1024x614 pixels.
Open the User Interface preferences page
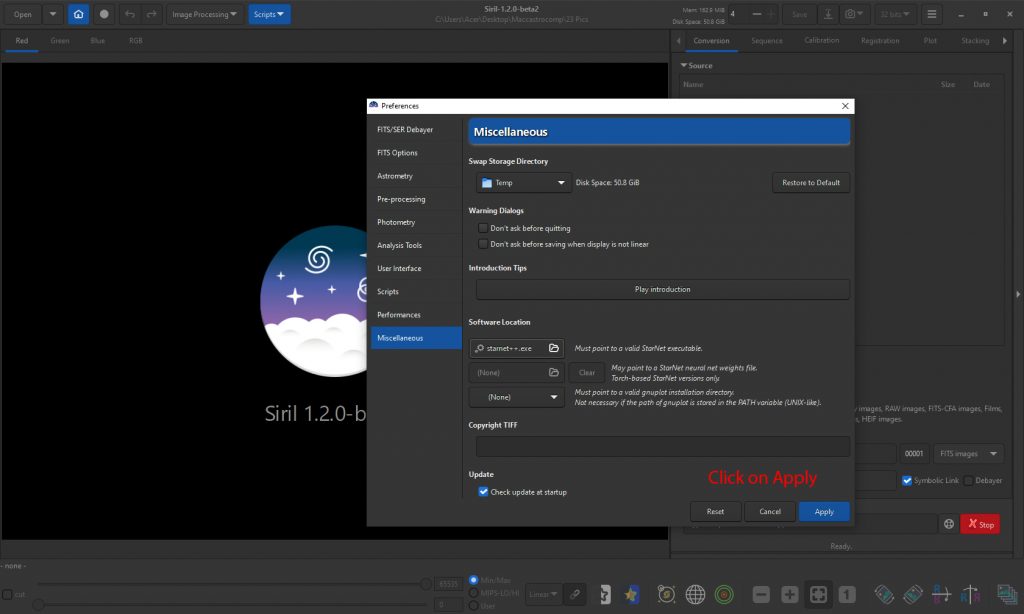click(x=416, y=268)
